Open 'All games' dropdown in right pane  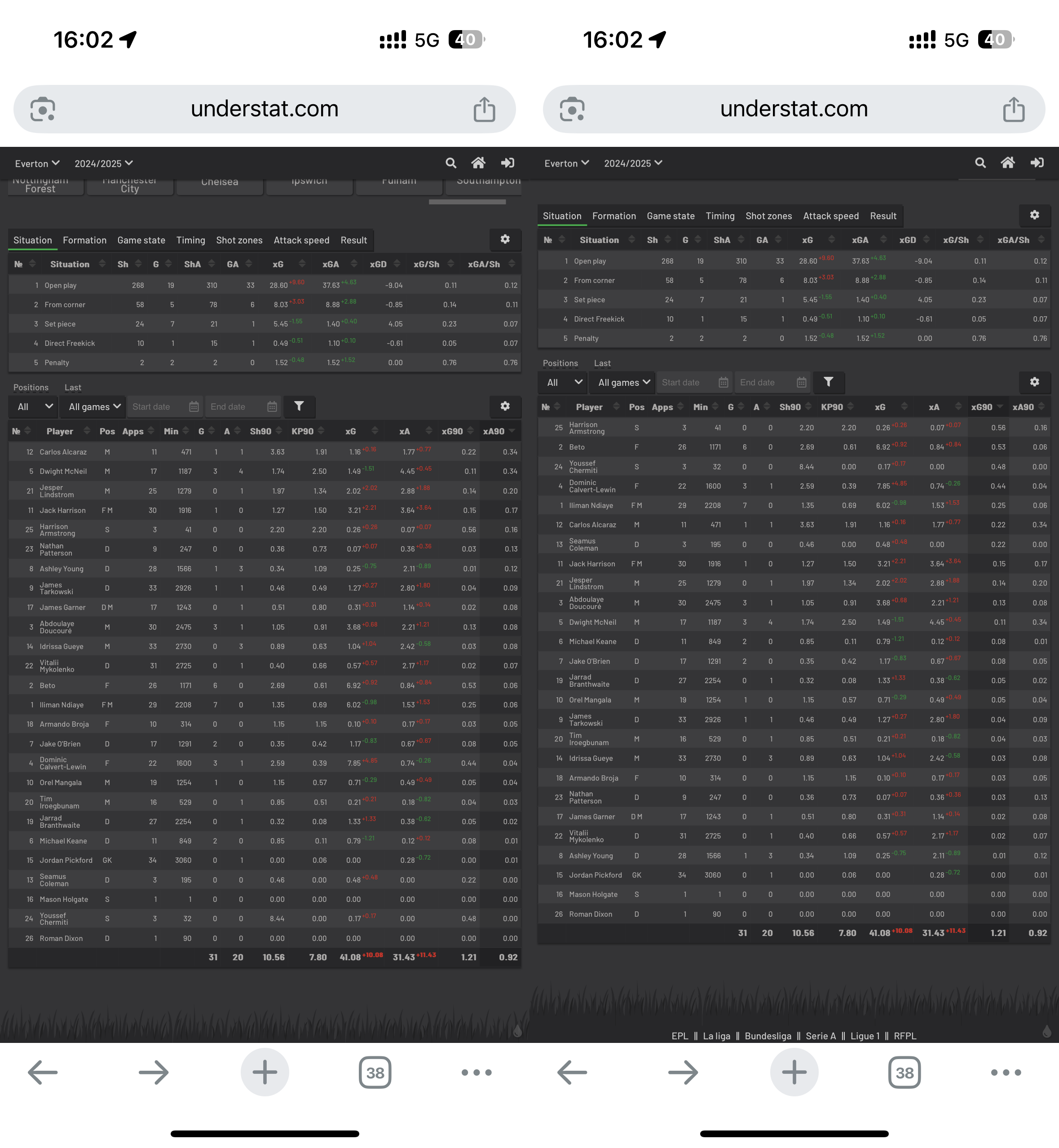pos(623,382)
